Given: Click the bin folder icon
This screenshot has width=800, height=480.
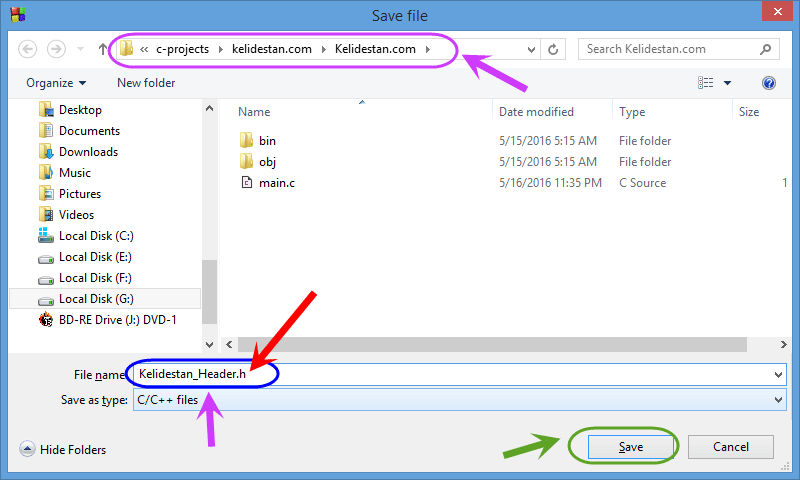Looking at the screenshot, I should 246,140.
